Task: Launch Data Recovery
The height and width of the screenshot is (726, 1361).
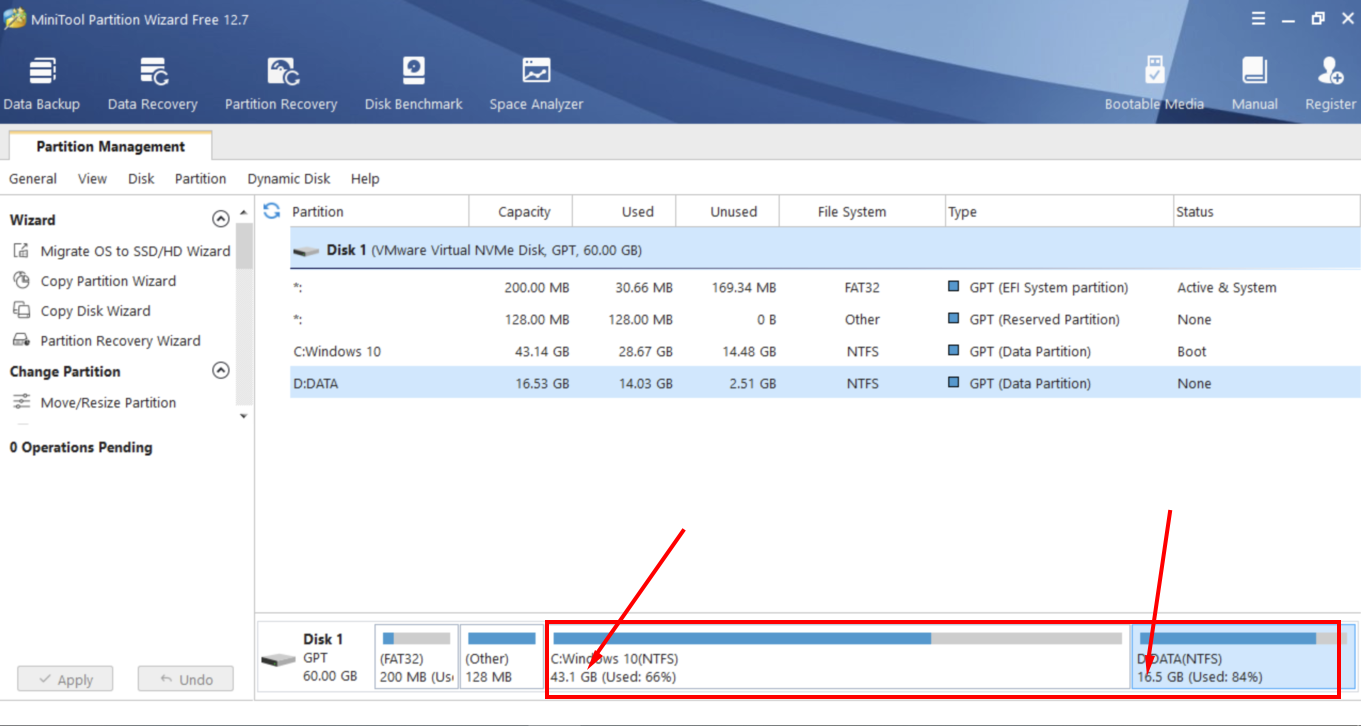Action: click(152, 80)
